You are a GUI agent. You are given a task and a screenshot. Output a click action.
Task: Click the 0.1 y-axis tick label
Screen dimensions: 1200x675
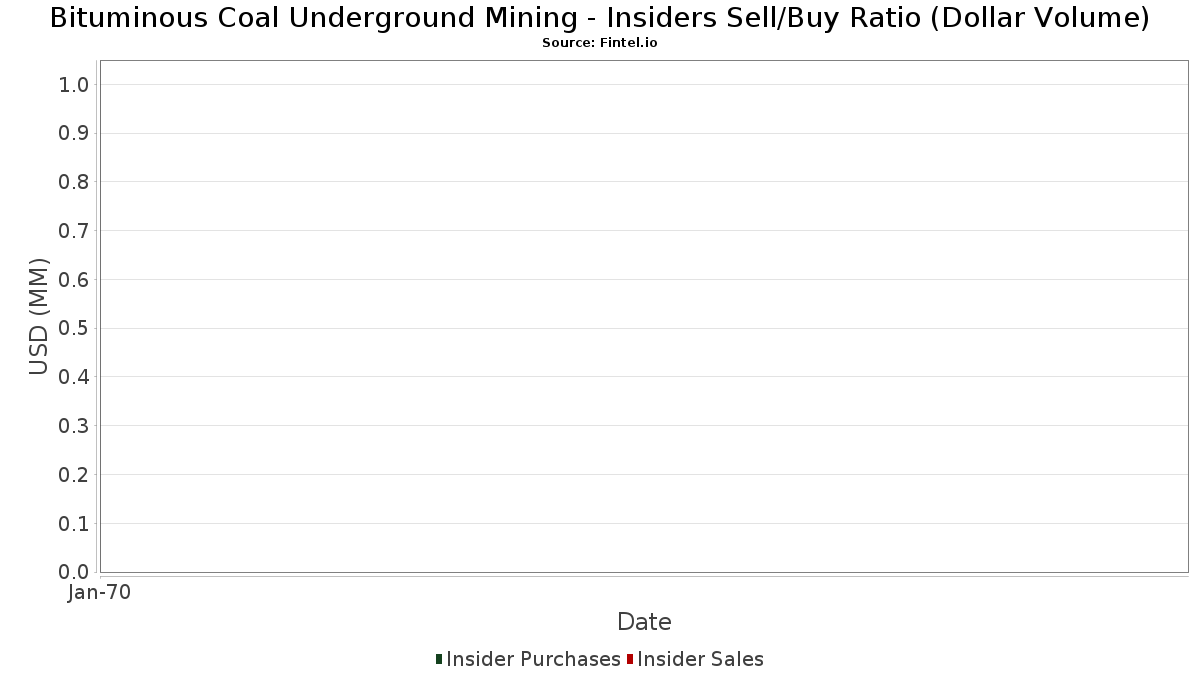click(75, 524)
